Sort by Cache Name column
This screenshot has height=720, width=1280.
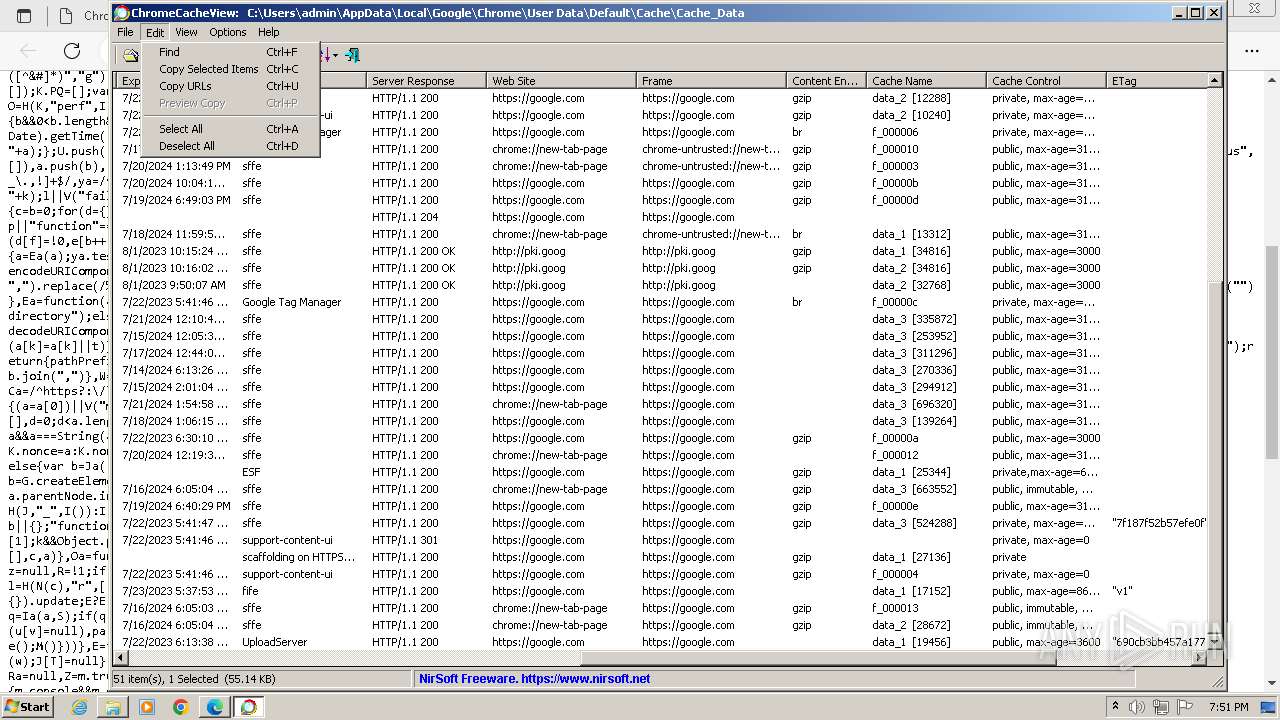pos(926,81)
